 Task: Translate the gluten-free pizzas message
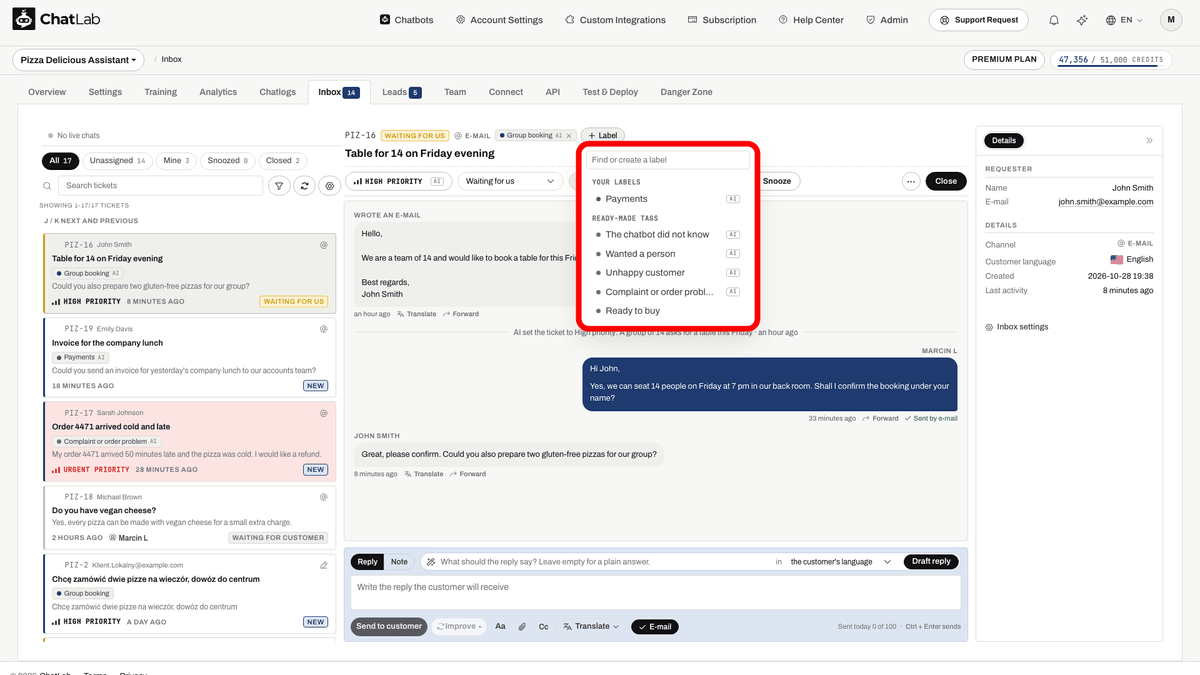tap(424, 474)
